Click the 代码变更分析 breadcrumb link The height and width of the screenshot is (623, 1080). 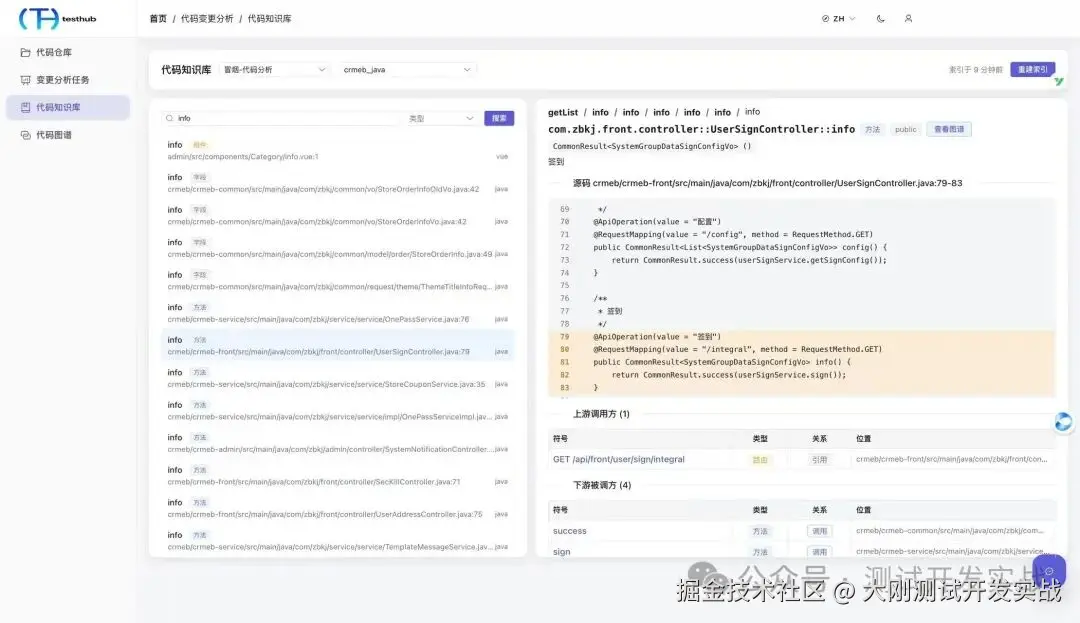[207, 19]
